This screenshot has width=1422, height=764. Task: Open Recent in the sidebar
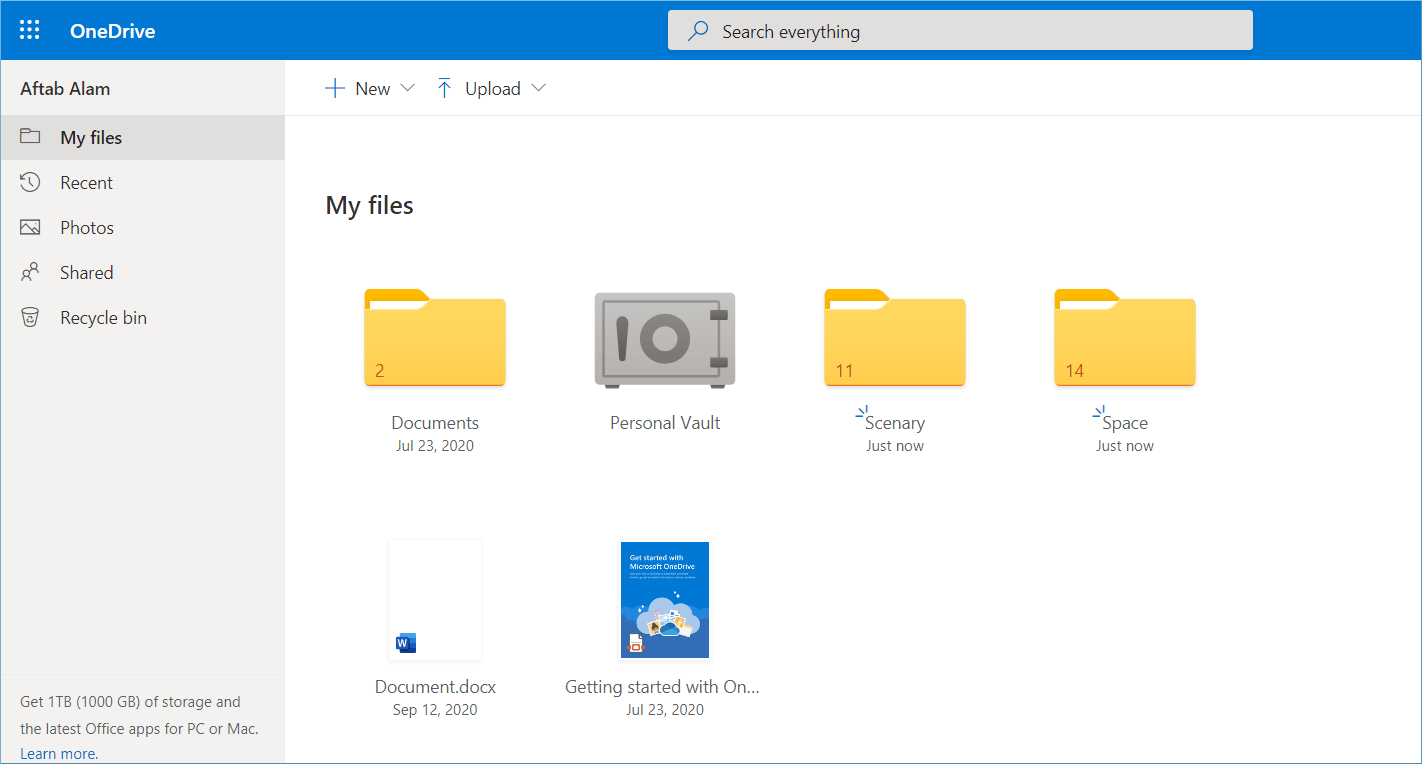142,182
